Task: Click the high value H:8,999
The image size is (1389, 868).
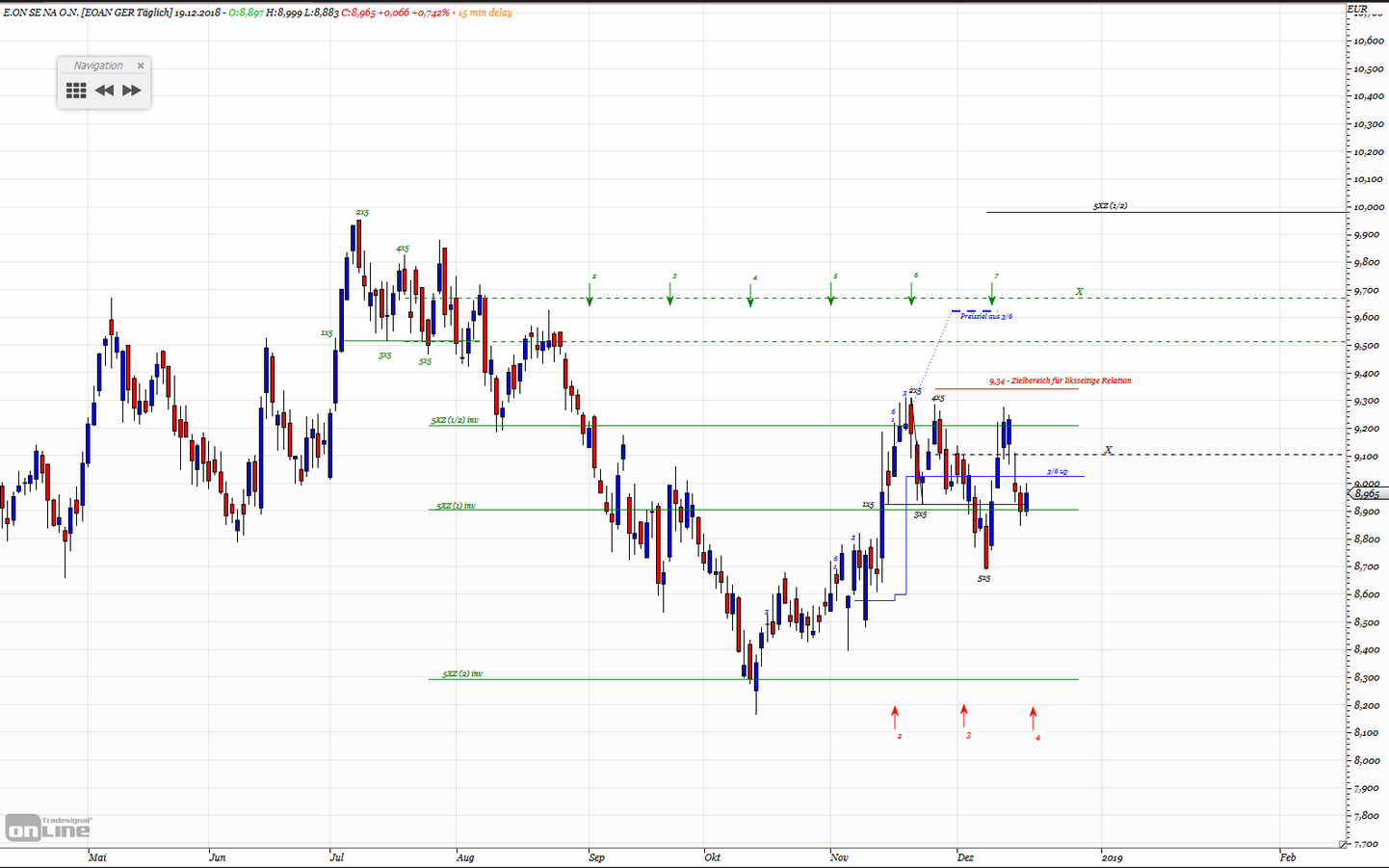Action: [283, 13]
